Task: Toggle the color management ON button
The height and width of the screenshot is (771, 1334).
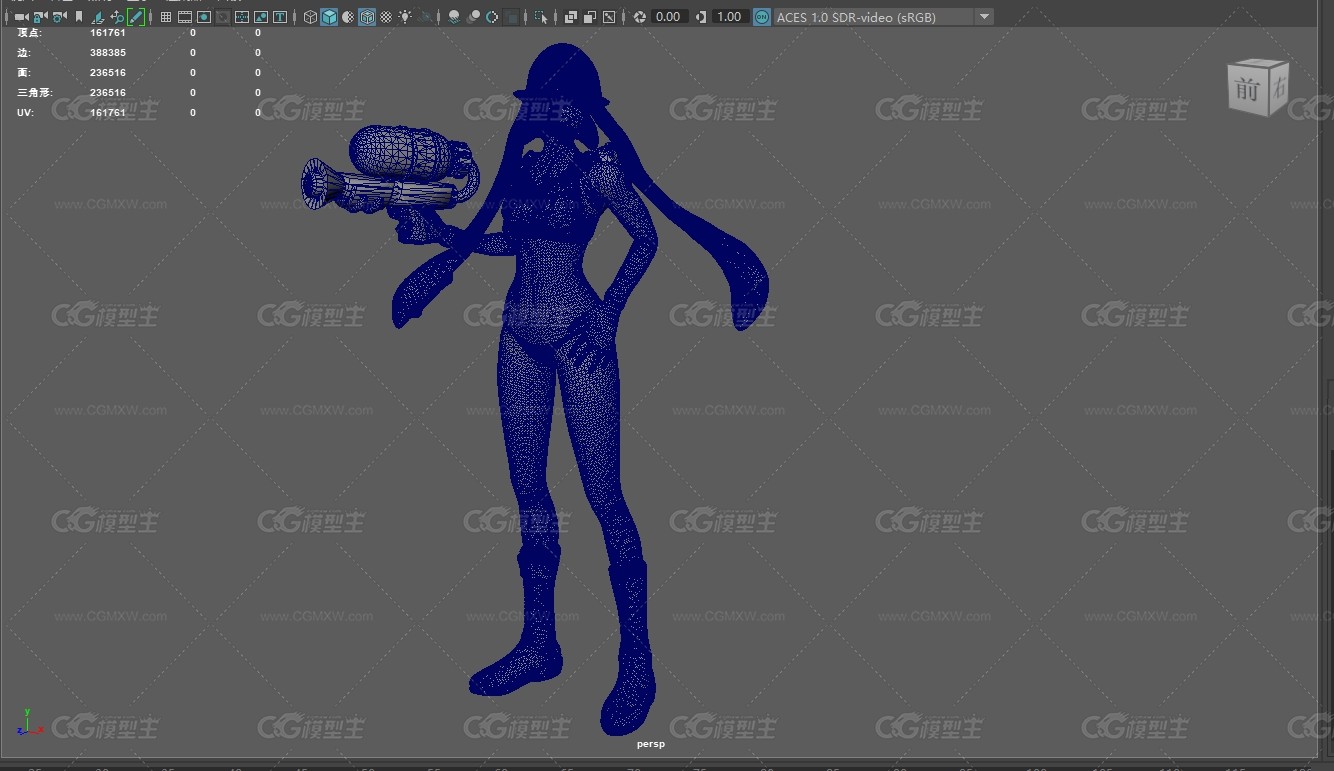Action: coord(762,17)
